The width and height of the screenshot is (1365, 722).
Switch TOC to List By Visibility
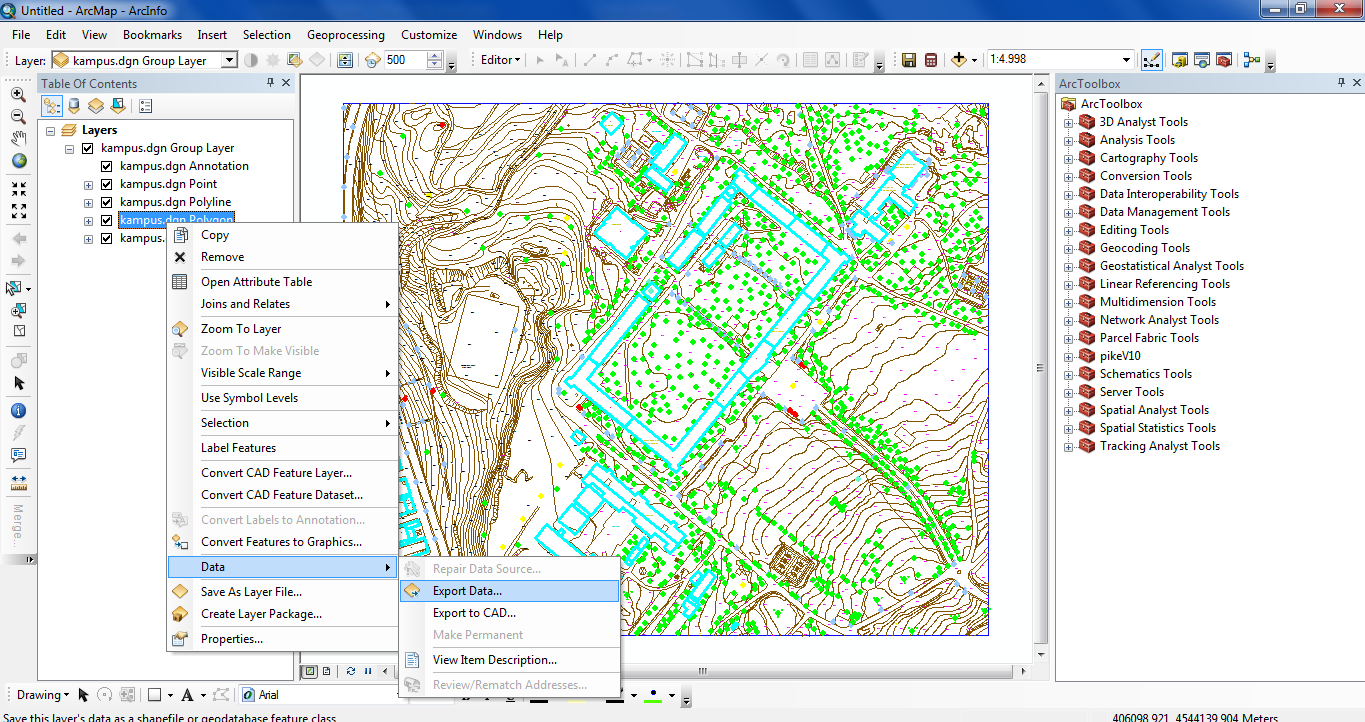point(96,105)
